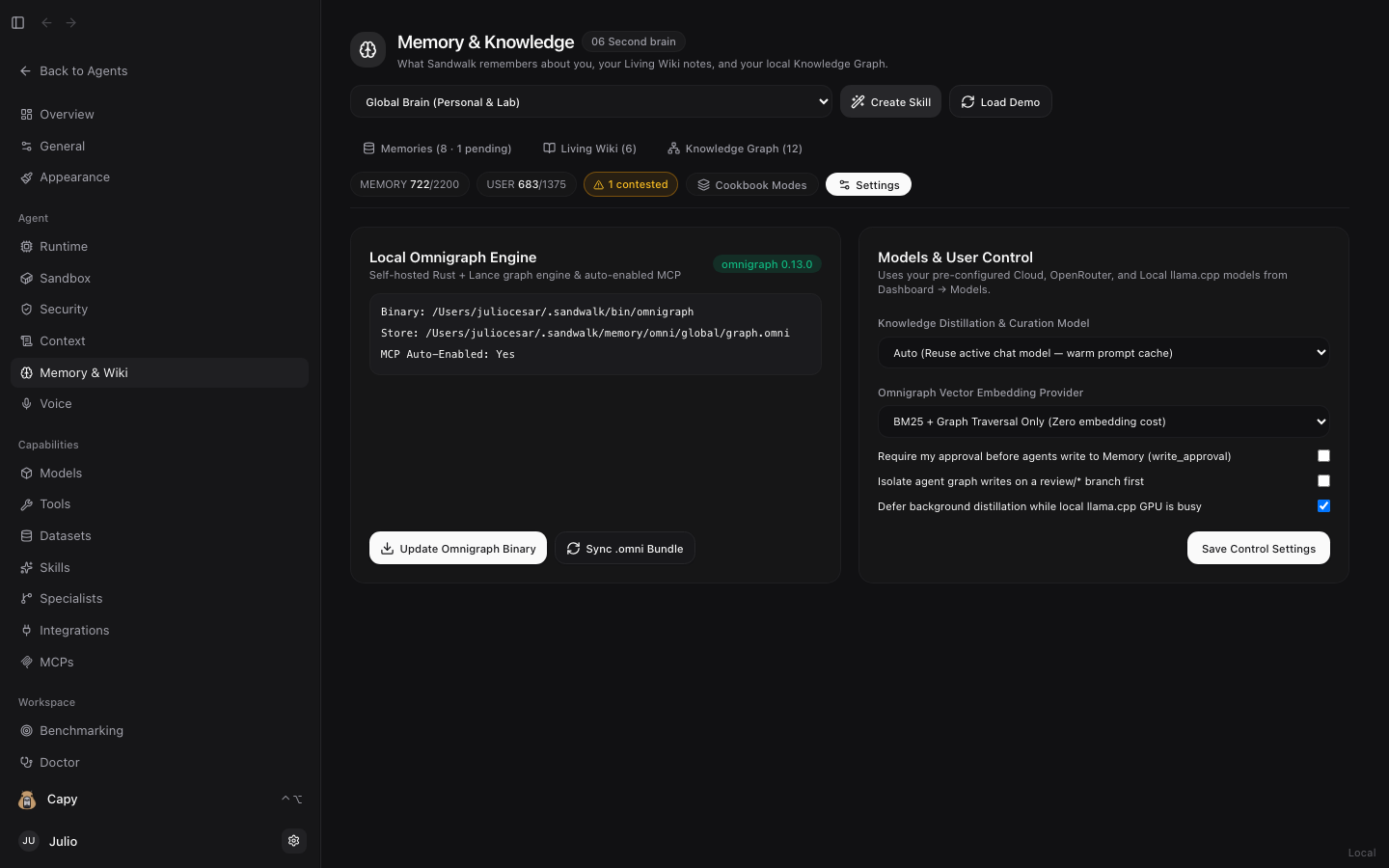Open Integrations page
Screen dimensions: 1389x868
(x=159, y=631)
